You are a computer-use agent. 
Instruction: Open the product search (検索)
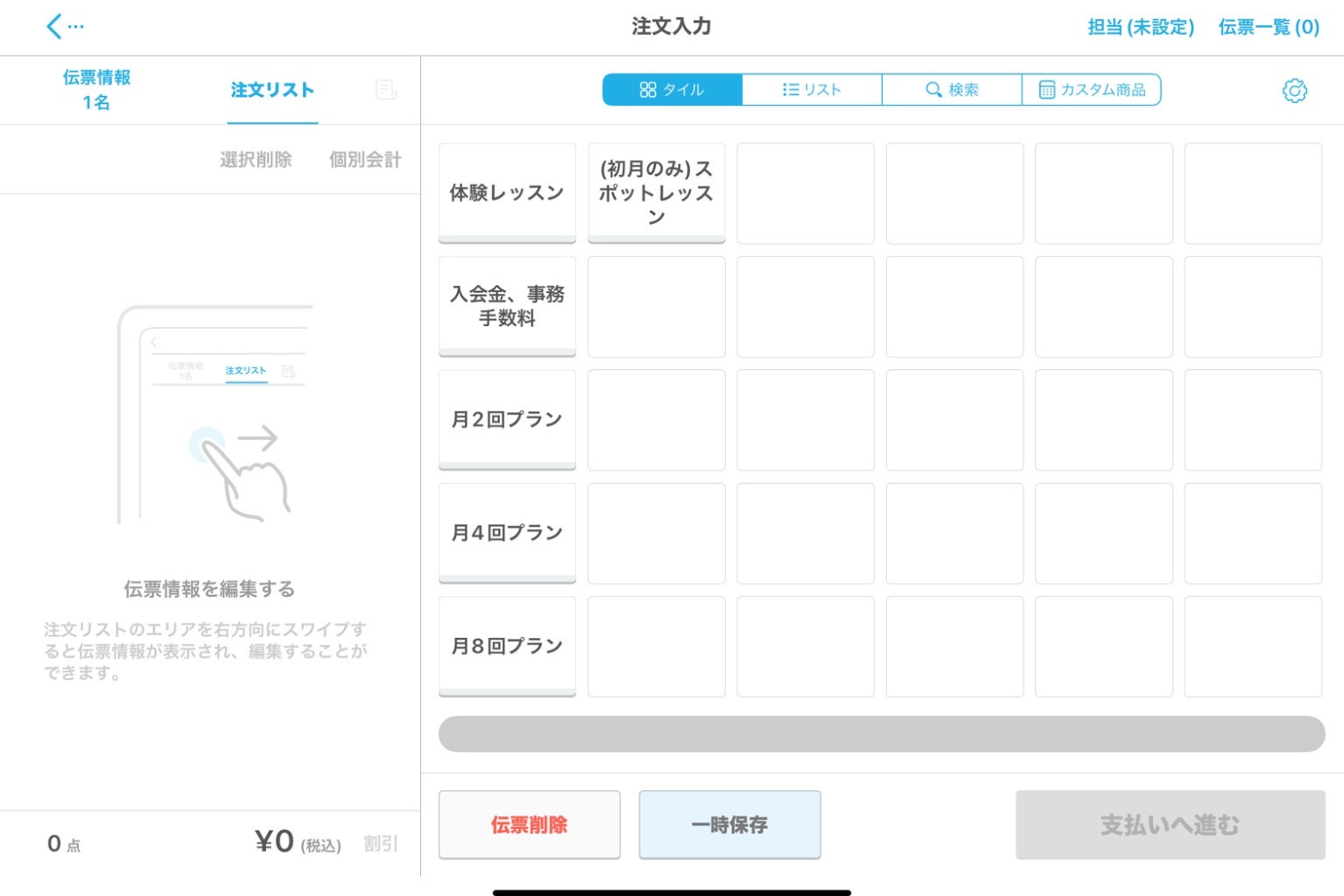(952, 89)
